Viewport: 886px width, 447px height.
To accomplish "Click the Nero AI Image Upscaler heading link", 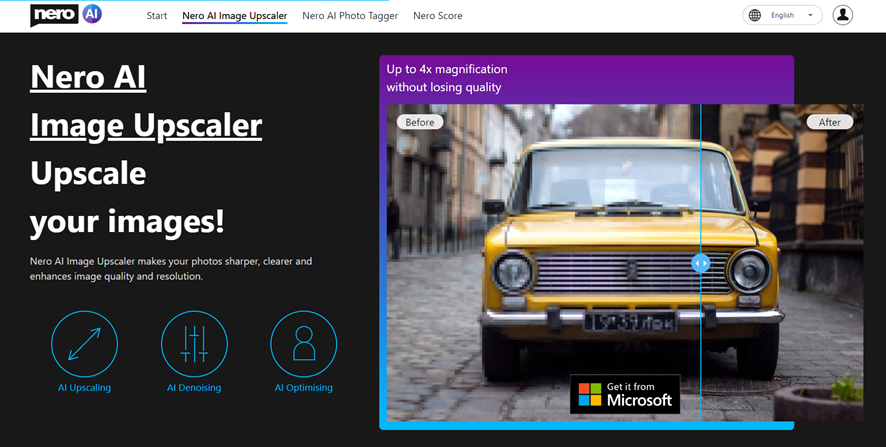I will (x=146, y=101).
